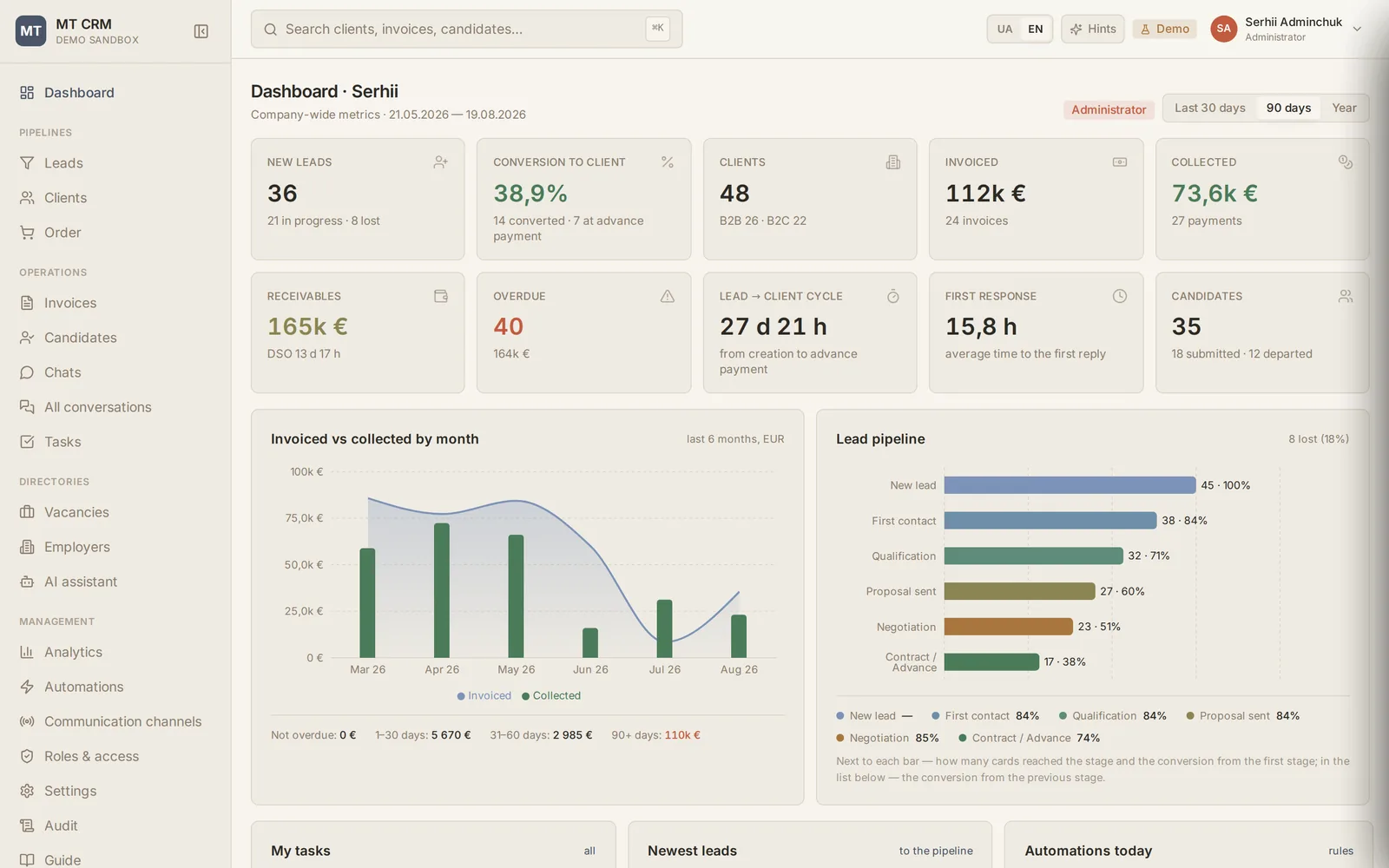Click the Communication channels broadcast icon
1389x868 pixels.
click(x=27, y=721)
